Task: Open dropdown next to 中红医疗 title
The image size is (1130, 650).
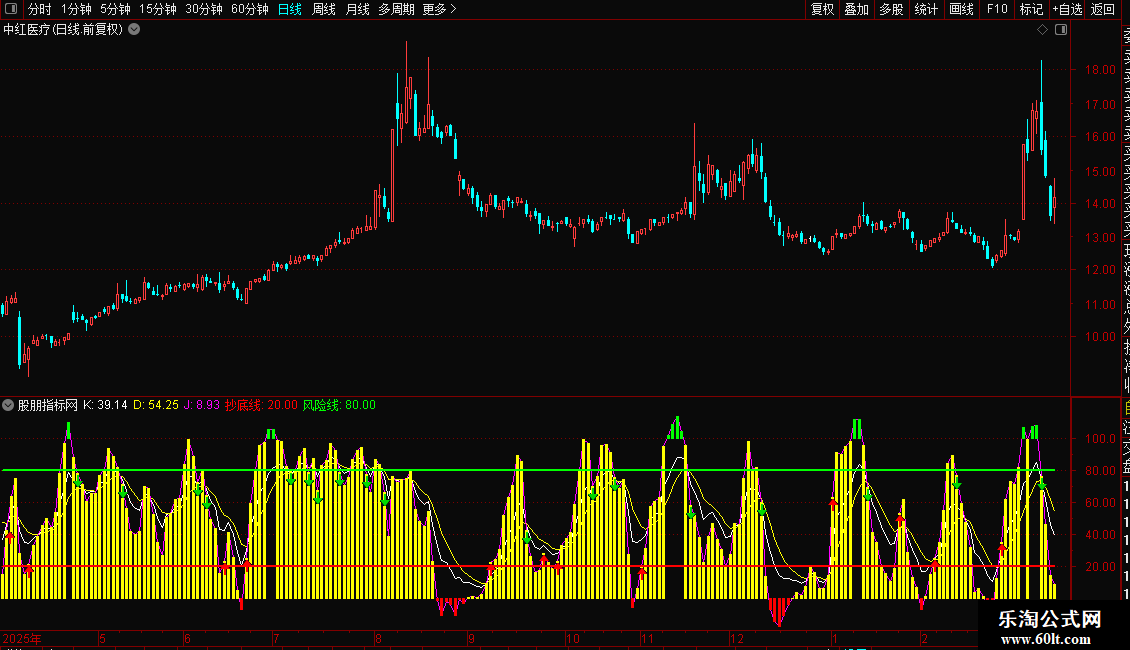Action: (x=134, y=30)
